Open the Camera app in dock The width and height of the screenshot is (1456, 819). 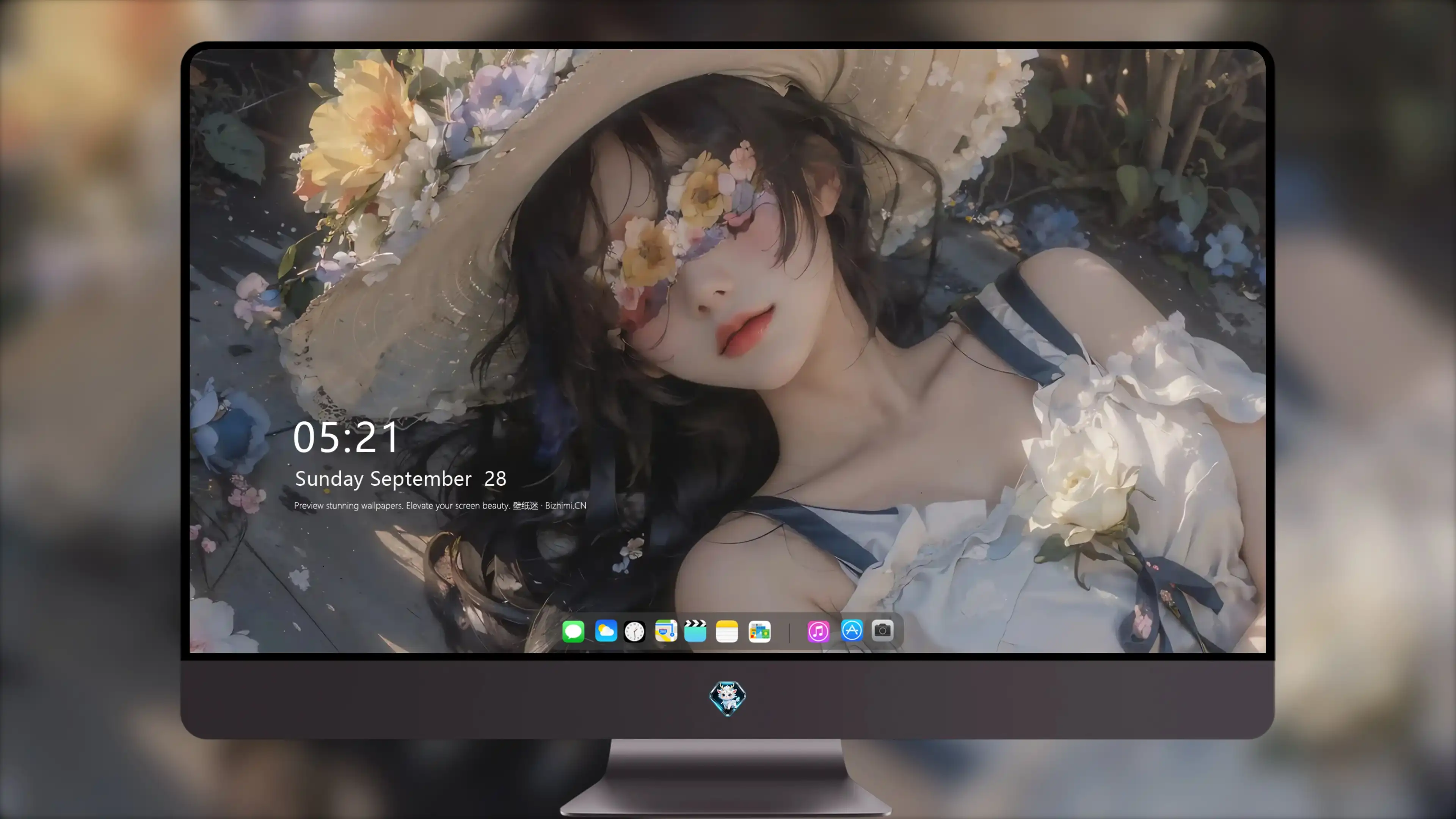(x=882, y=630)
